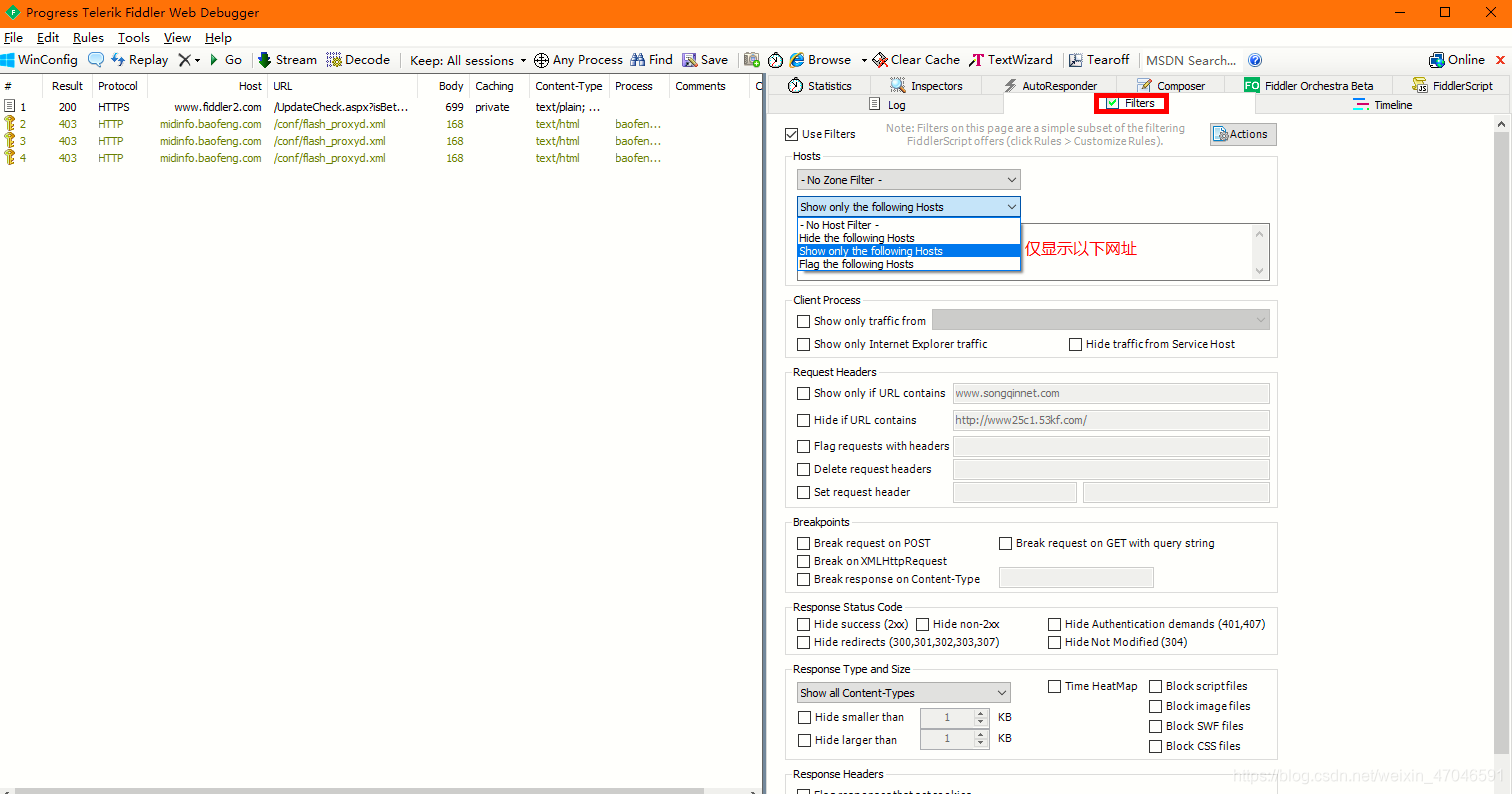
Task: Open the Edit menu
Action: point(48,37)
